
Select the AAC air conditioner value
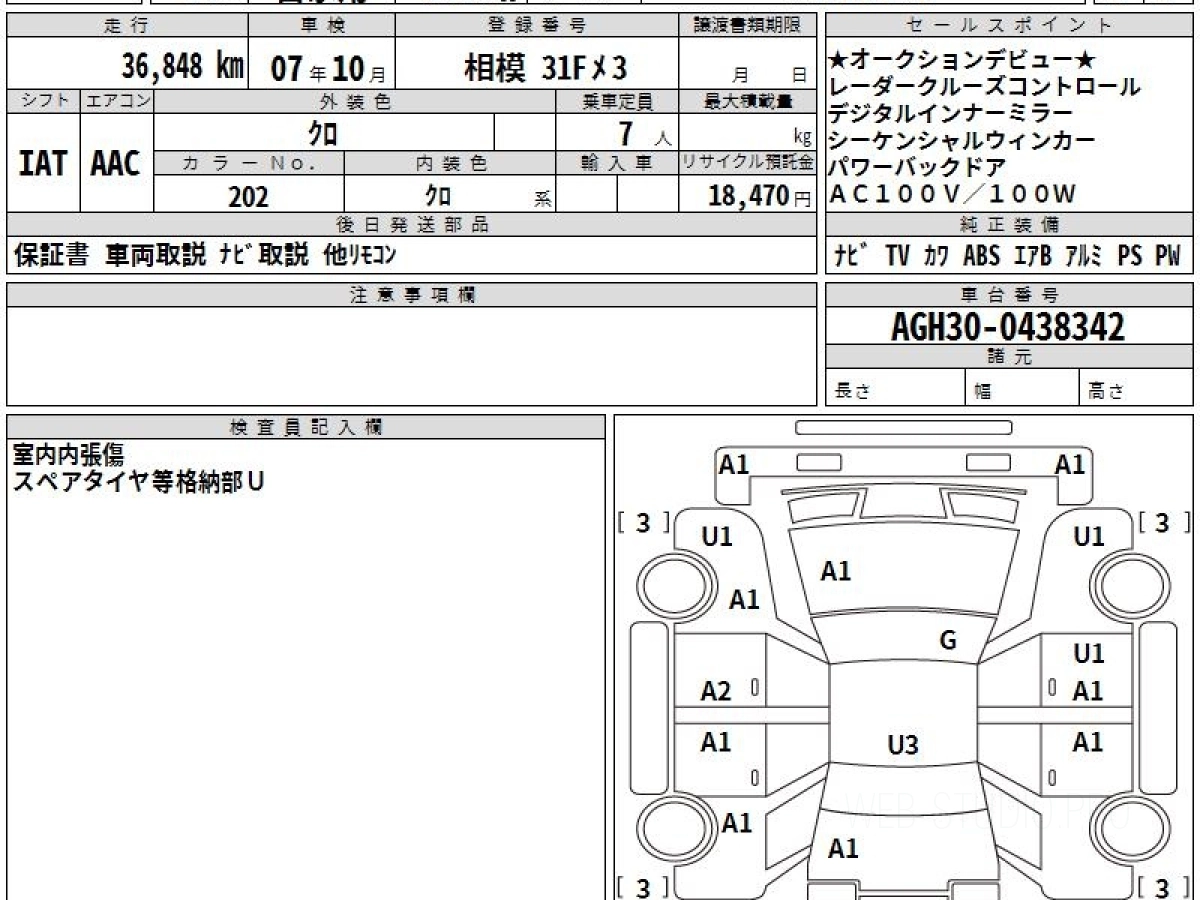(x=116, y=163)
